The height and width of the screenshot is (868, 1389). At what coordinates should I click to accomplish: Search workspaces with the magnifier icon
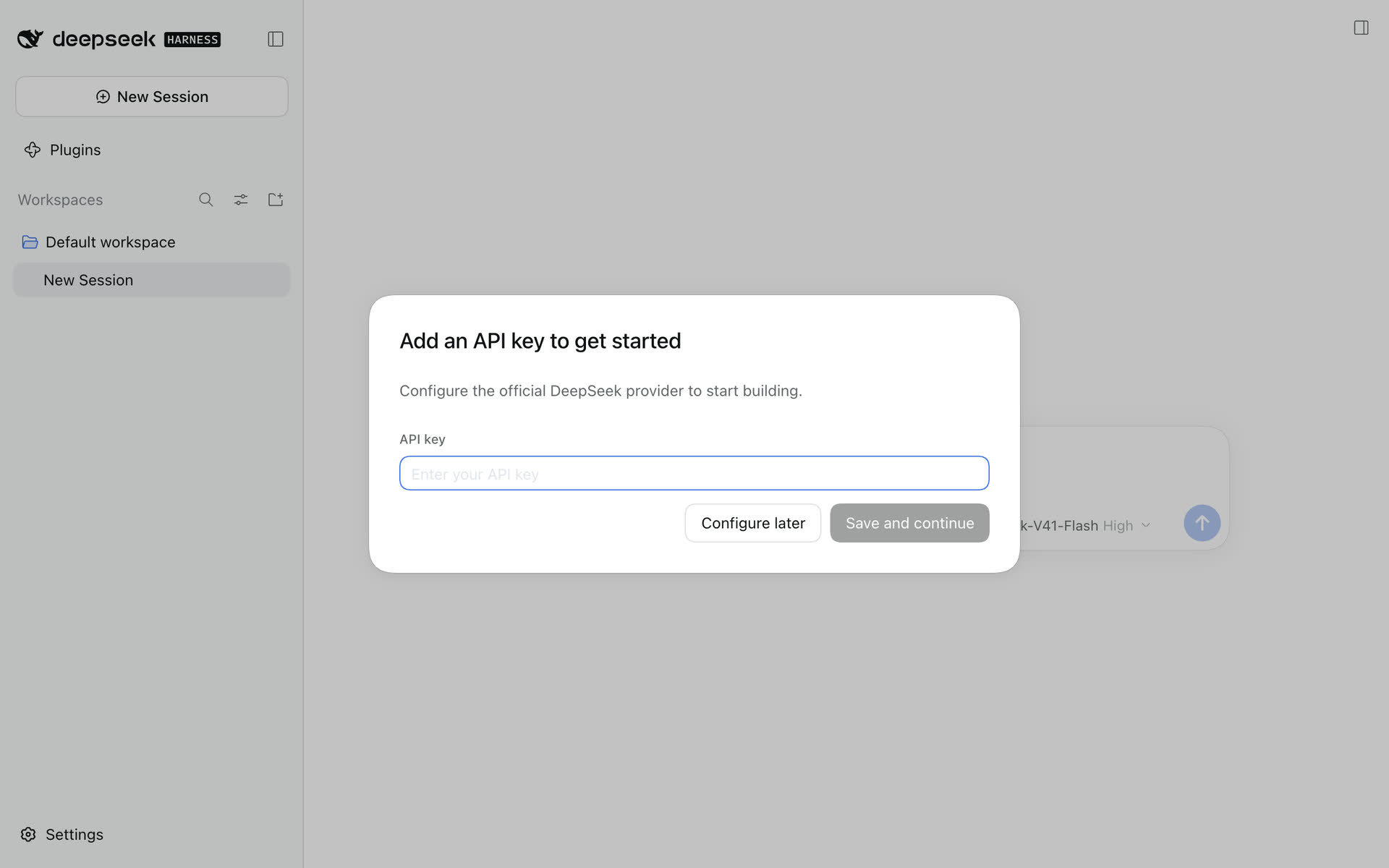206,200
